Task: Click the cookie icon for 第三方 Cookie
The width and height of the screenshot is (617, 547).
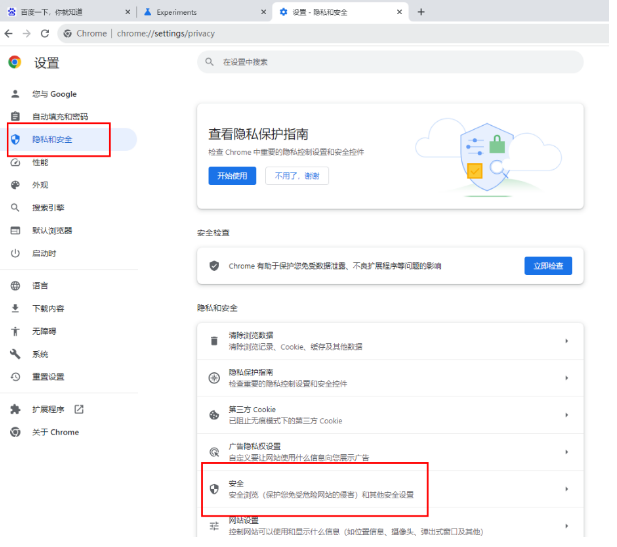Action: 214,415
